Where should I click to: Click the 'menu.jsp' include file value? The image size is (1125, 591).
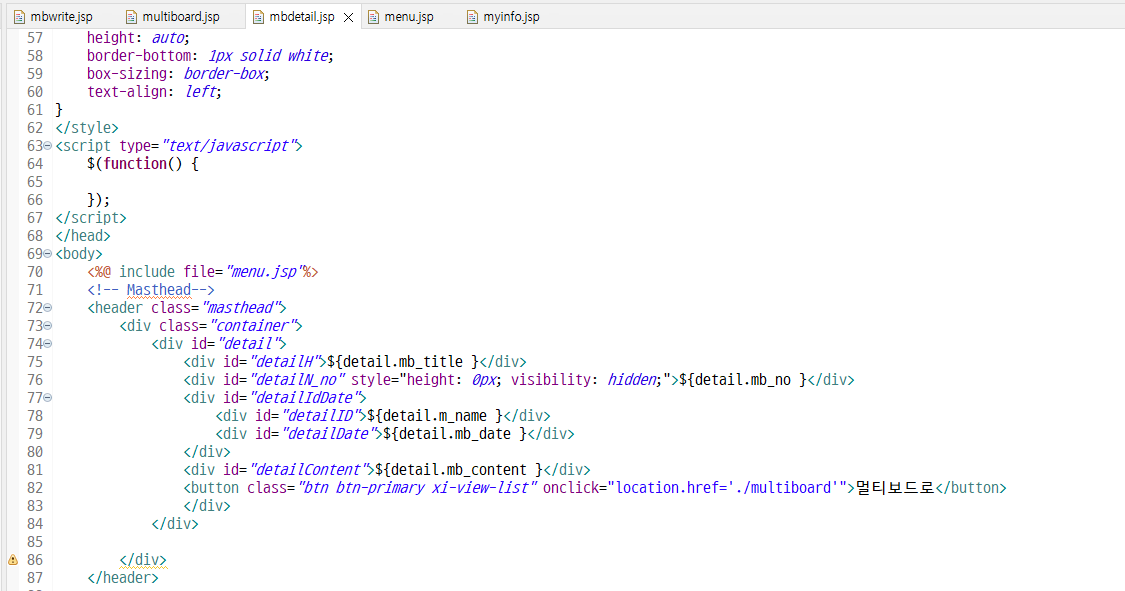tap(263, 272)
